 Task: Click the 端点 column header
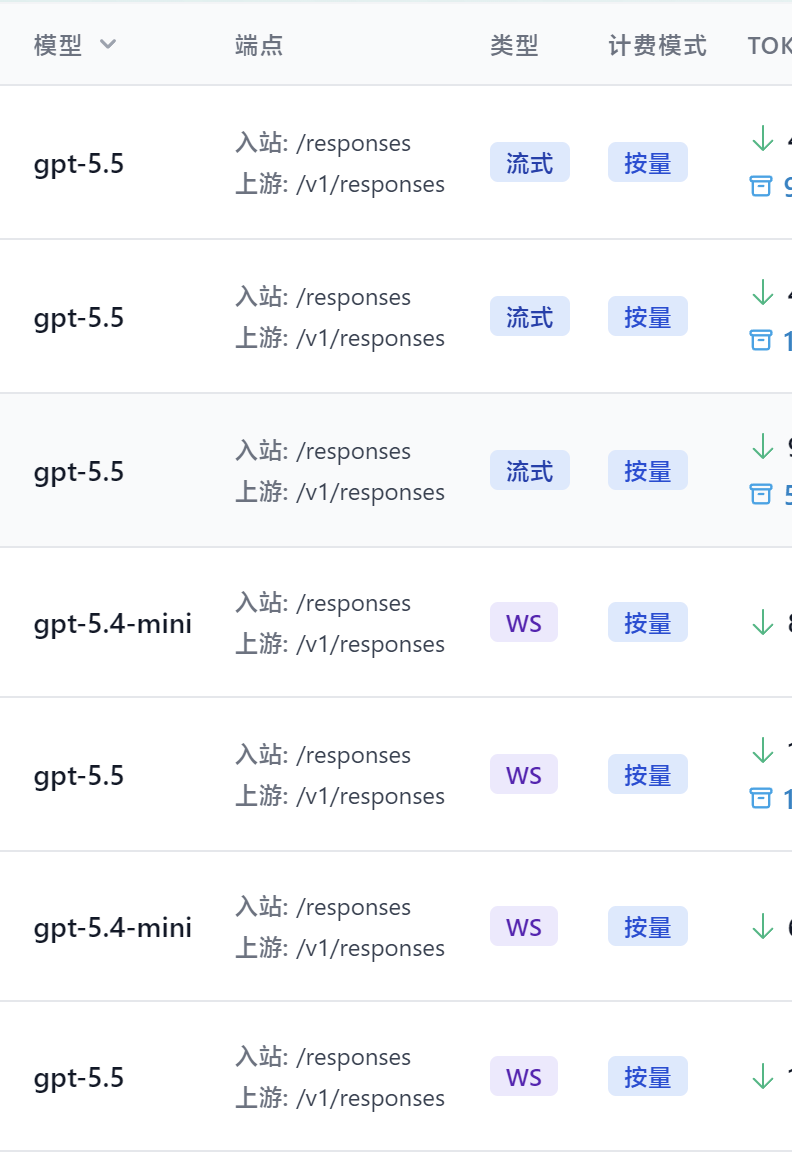click(259, 45)
